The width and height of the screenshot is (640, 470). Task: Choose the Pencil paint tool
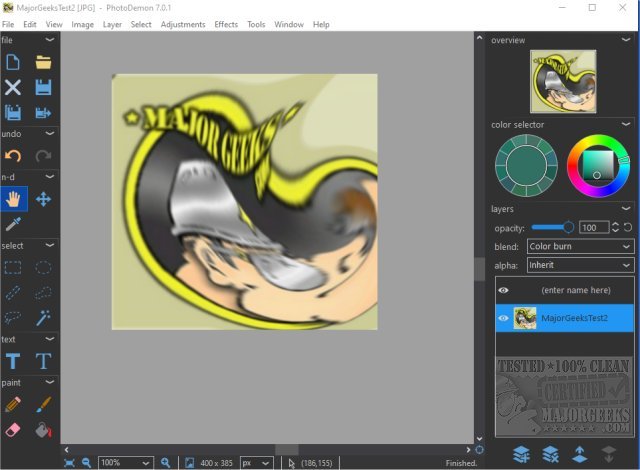(x=13, y=404)
